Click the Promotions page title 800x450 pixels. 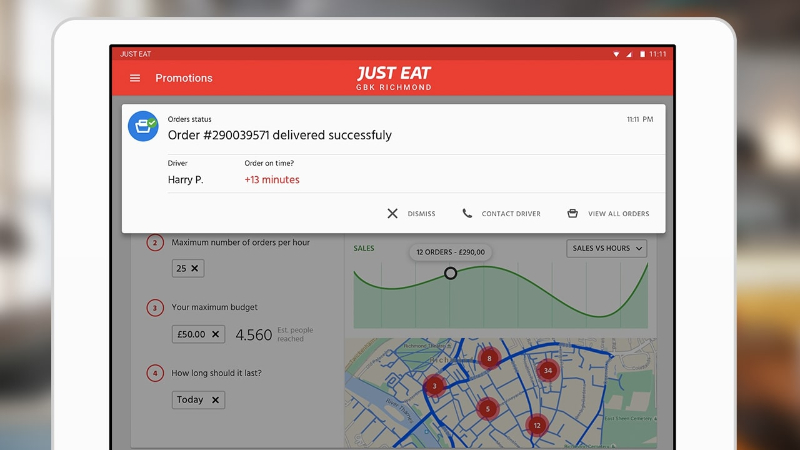click(184, 78)
